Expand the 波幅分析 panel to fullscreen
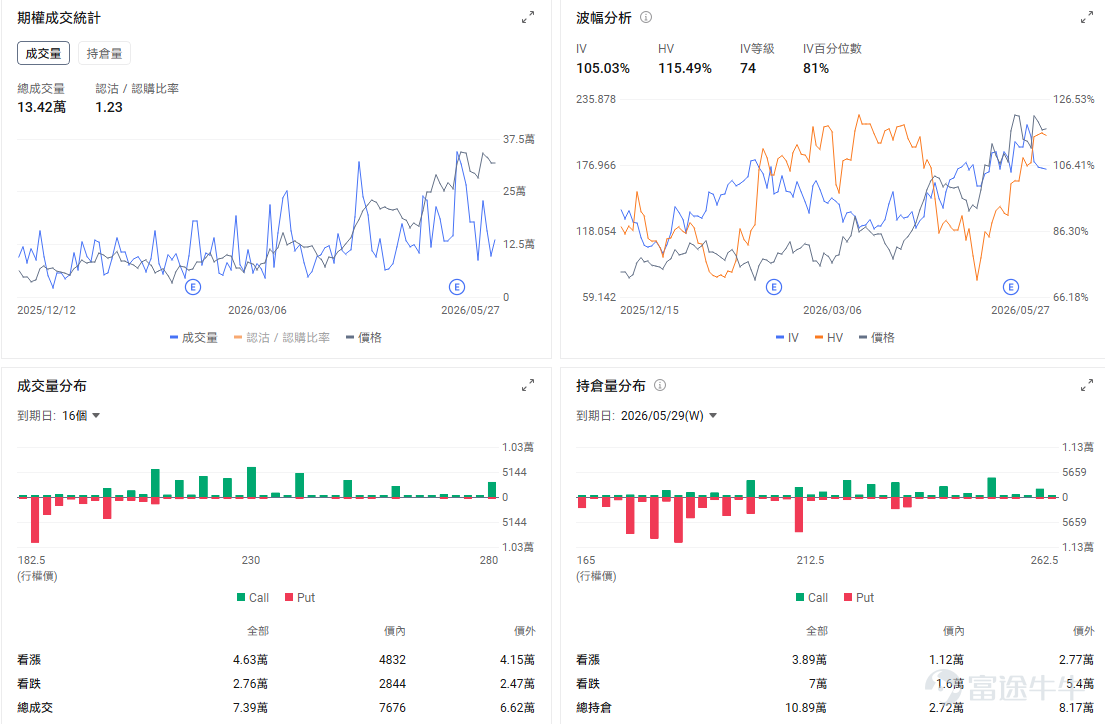 pos(1087,18)
